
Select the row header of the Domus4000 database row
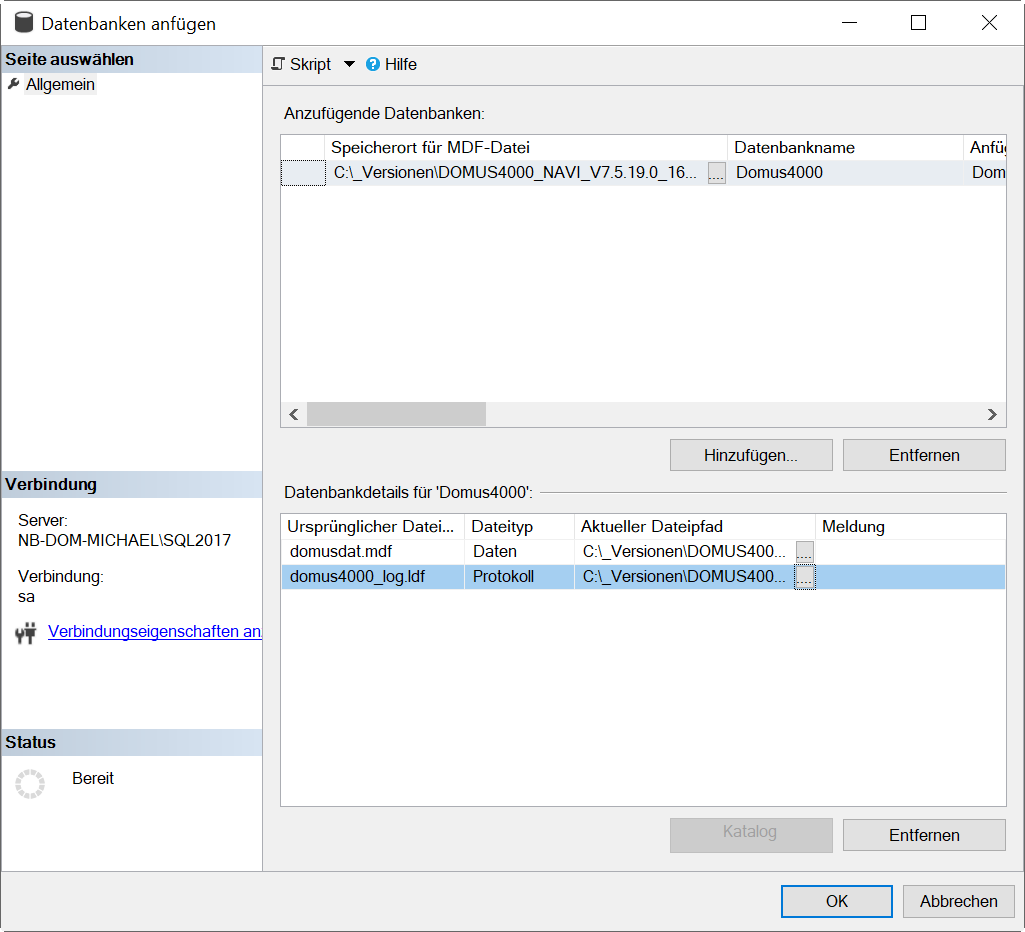[303, 173]
